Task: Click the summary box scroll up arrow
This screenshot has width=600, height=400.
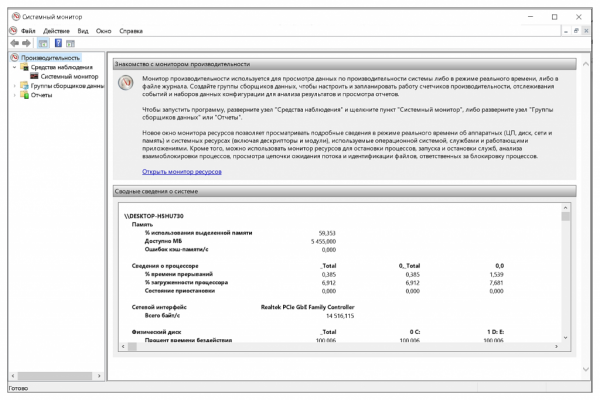Action: [x=565, y=207]
